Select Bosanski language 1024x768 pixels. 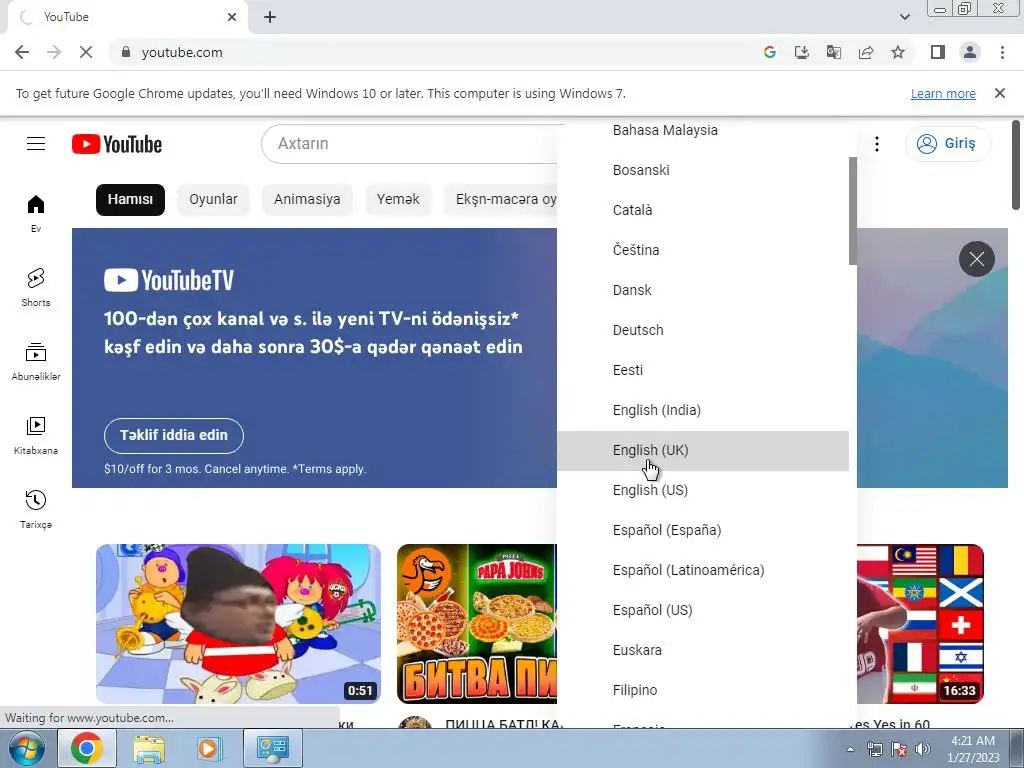pos(703,170)
